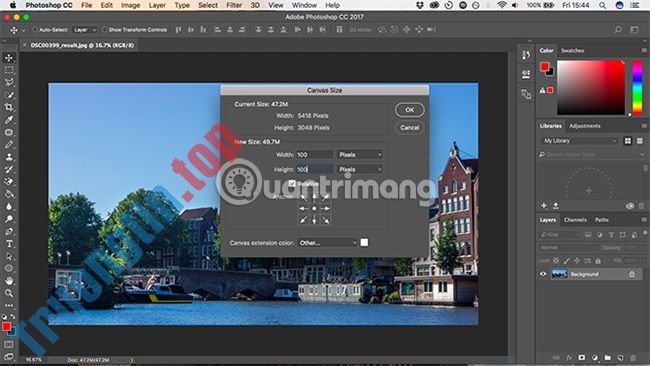Screen dimensions: 650x366
Task: Open the search icon in options bar
Action: (618, 29)
